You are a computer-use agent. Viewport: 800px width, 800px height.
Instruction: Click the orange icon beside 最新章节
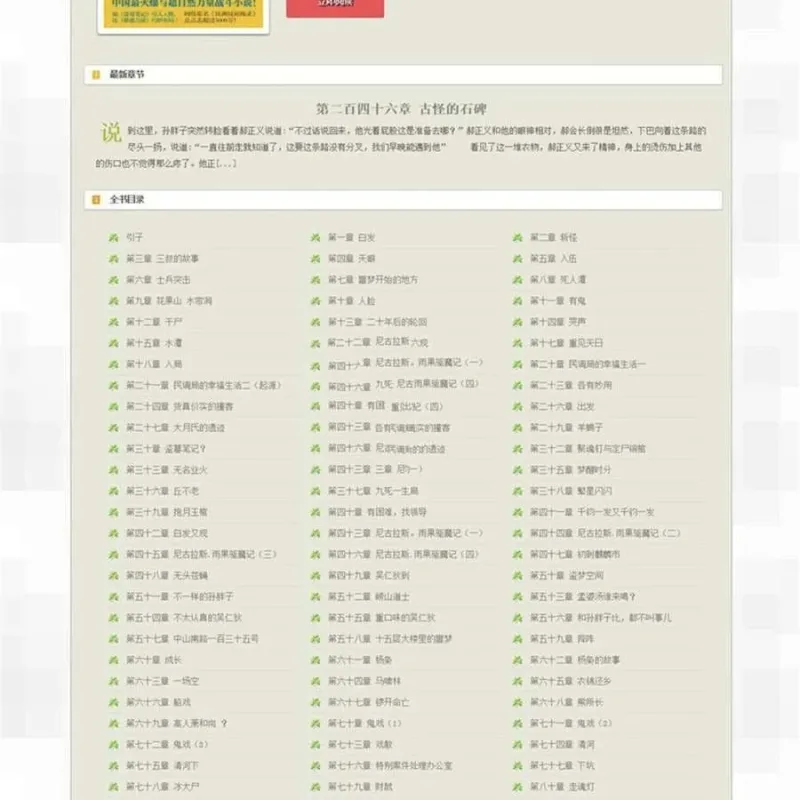[x=96, y=75]
